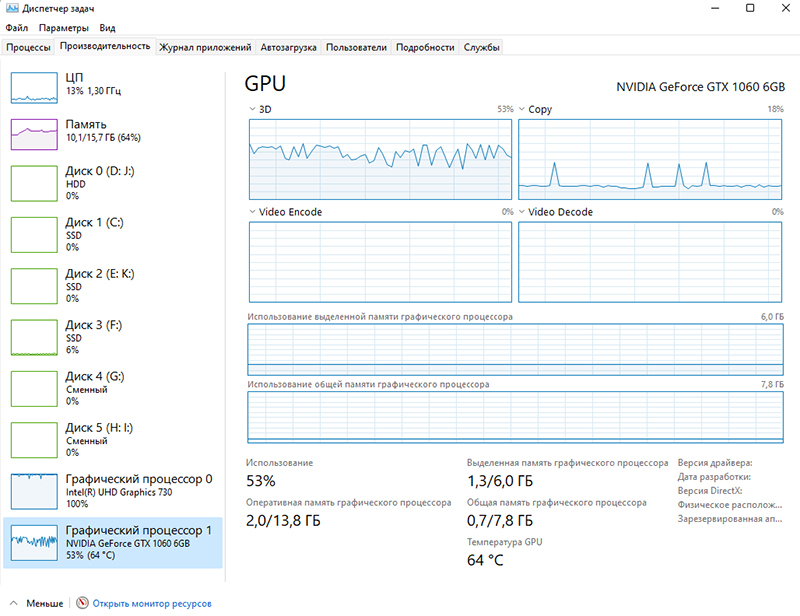
Task: Switch to the Процессы tab
Action: pyautogui.click(x=28, y=47)
